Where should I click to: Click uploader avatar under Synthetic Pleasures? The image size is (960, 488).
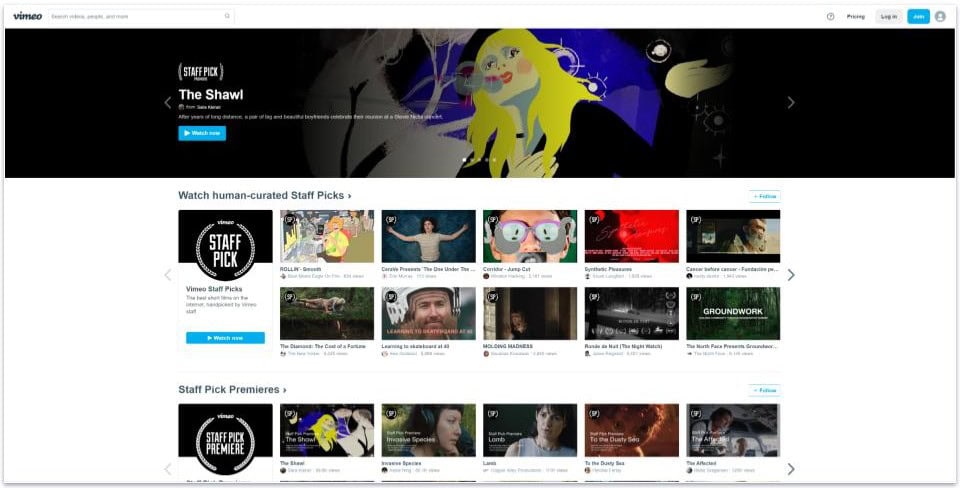point(588,276)
